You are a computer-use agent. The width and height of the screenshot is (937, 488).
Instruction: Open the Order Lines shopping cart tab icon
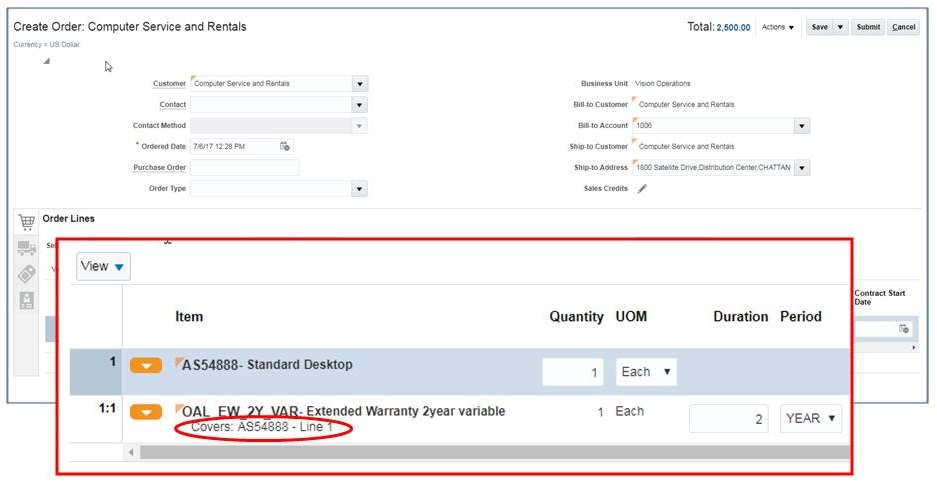[26, 222]
